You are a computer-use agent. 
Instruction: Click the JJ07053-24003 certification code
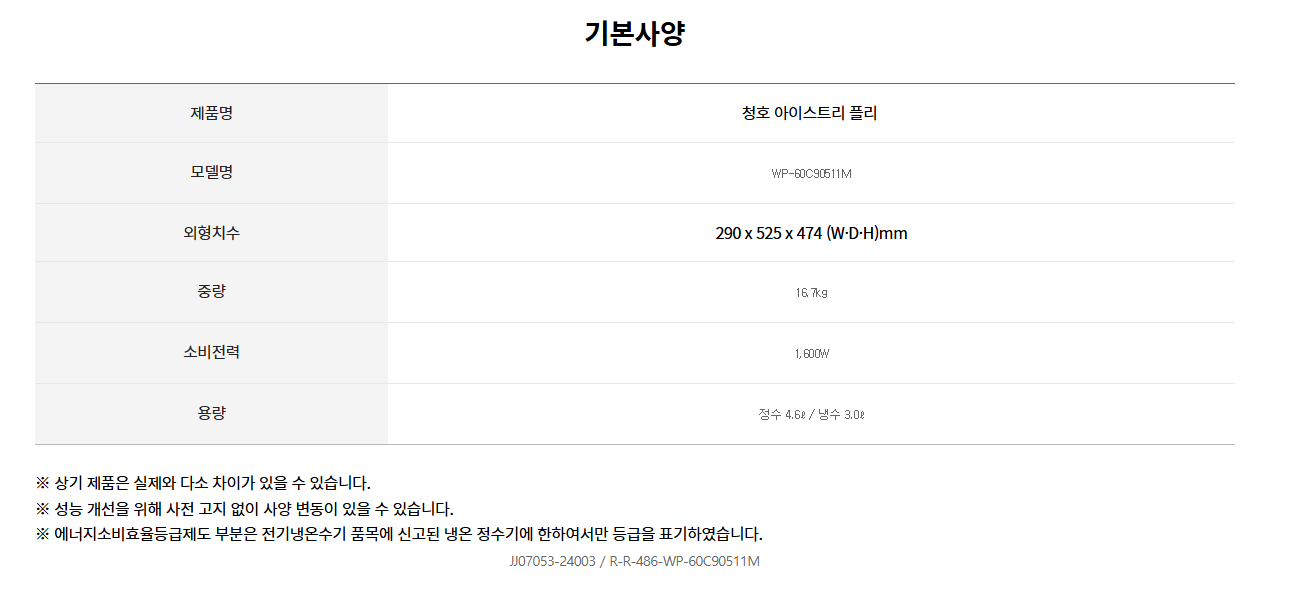(x=552, y=561)
